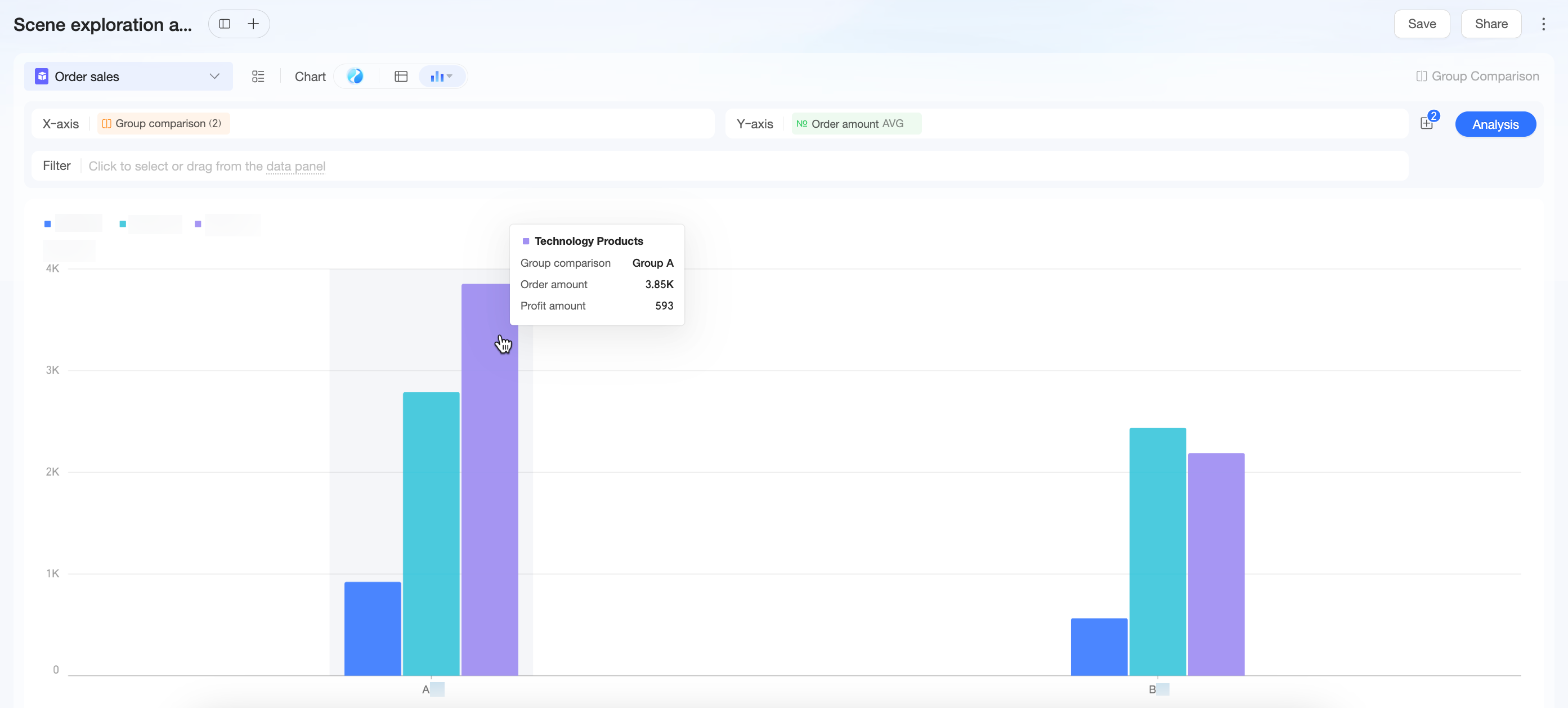Select the smart chart AI icon
Viewport: 1568px width, 708px height.
(355, 76)
